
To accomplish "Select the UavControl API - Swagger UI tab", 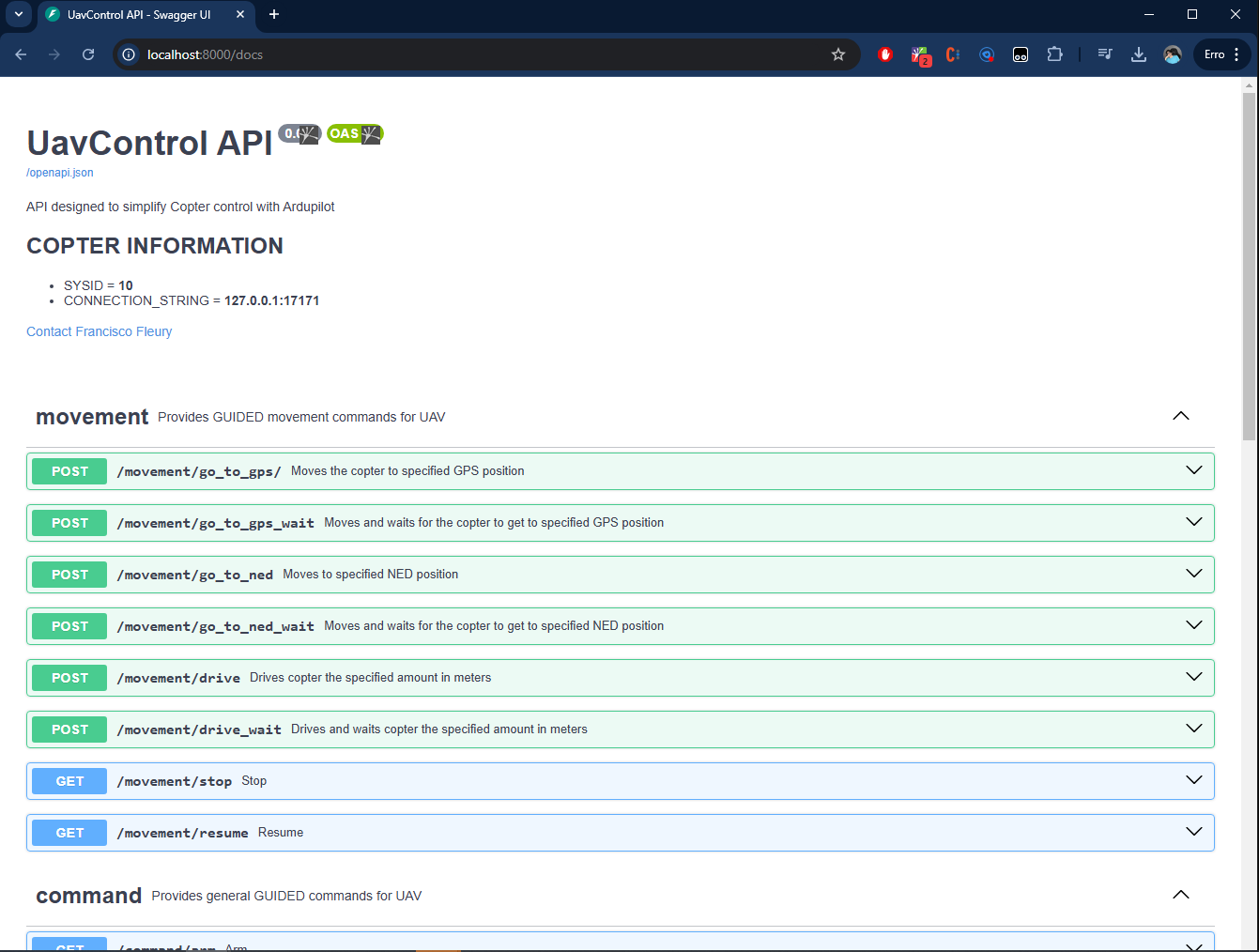I will (146, 15).
